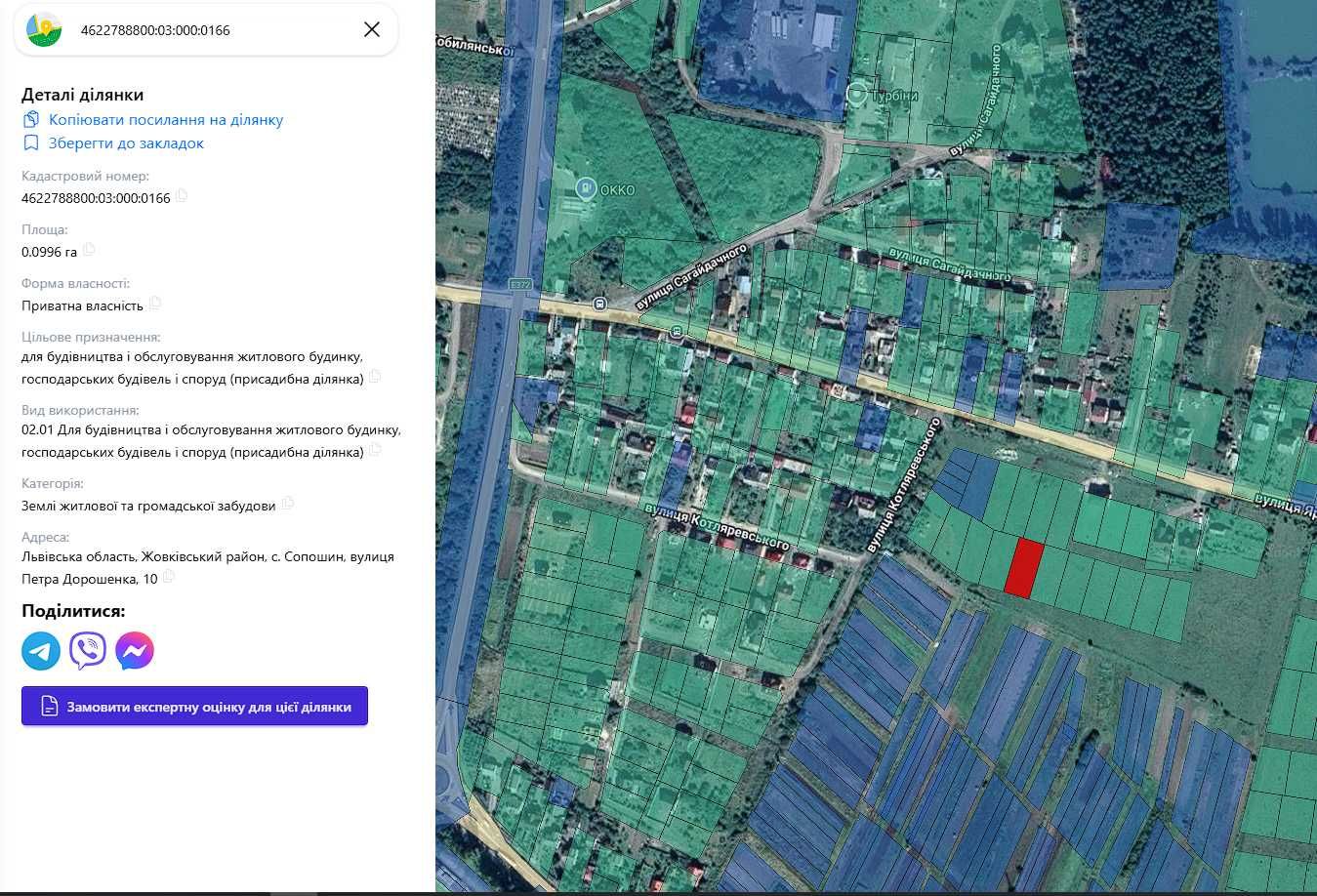Click the cadastral number search field
Image resolution: width=1317 pixels, height=896 pixels.
coord(205,30)
